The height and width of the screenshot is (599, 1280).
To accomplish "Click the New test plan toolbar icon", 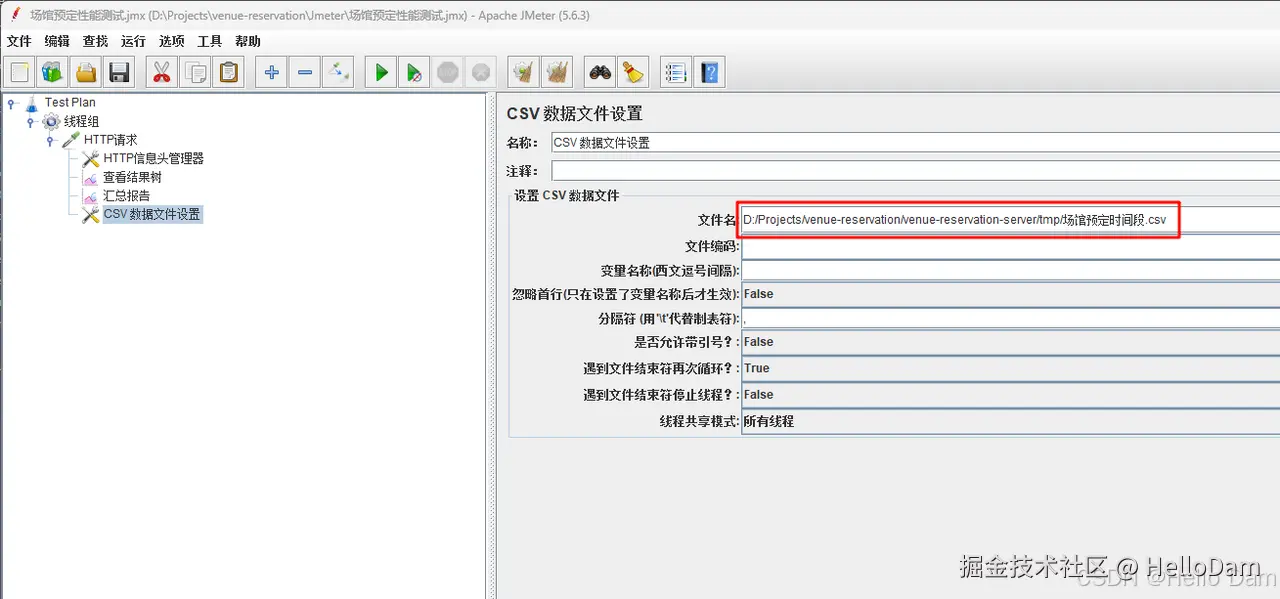I will pyautogui.click(x=20, y=72).
